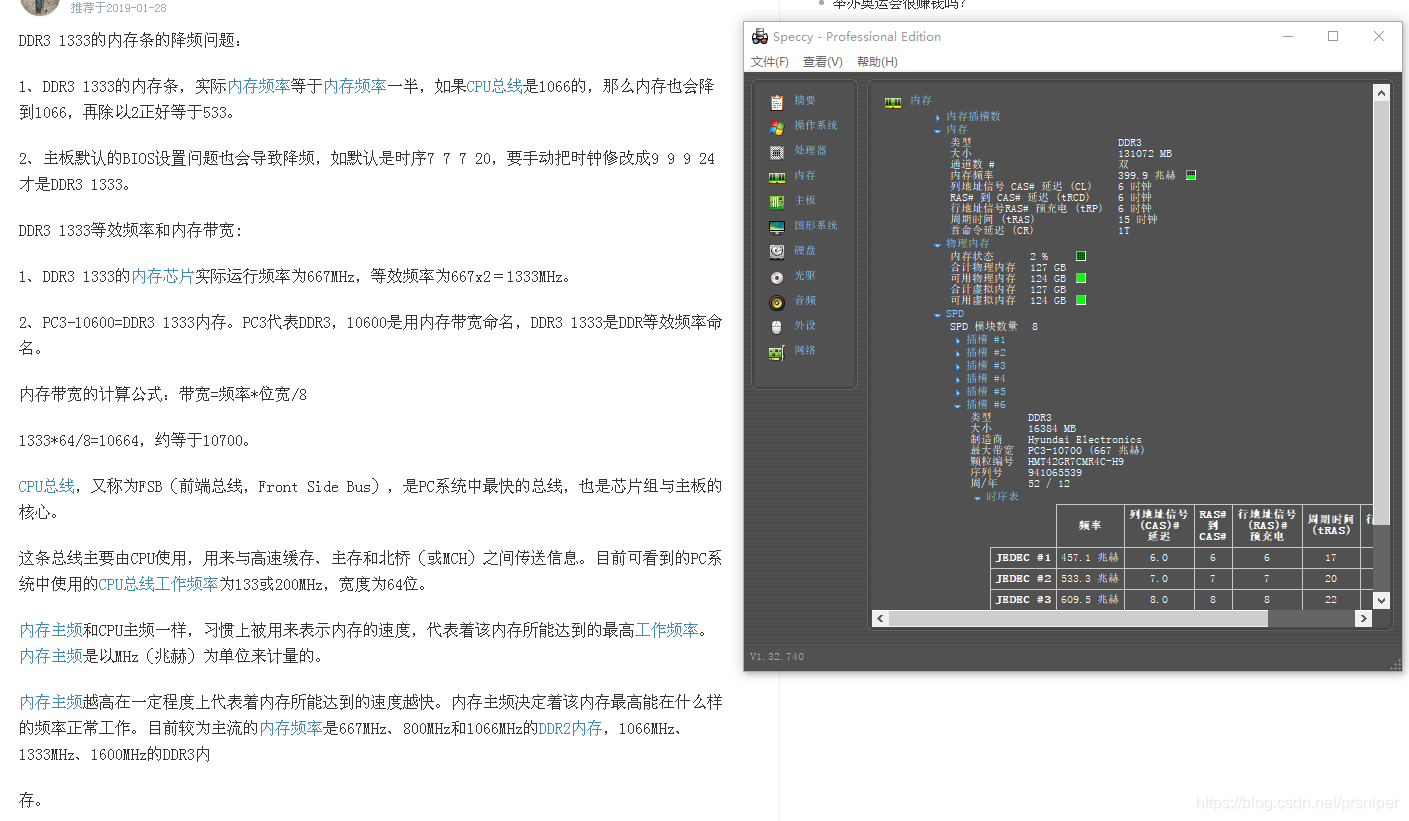Click the 频率 column header in timing table

1090,526
